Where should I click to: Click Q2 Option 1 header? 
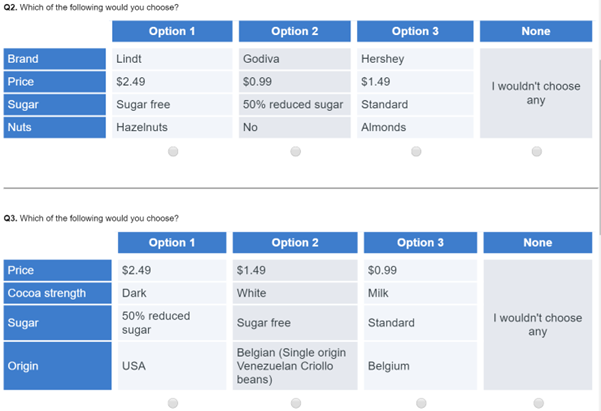(172, 31)
